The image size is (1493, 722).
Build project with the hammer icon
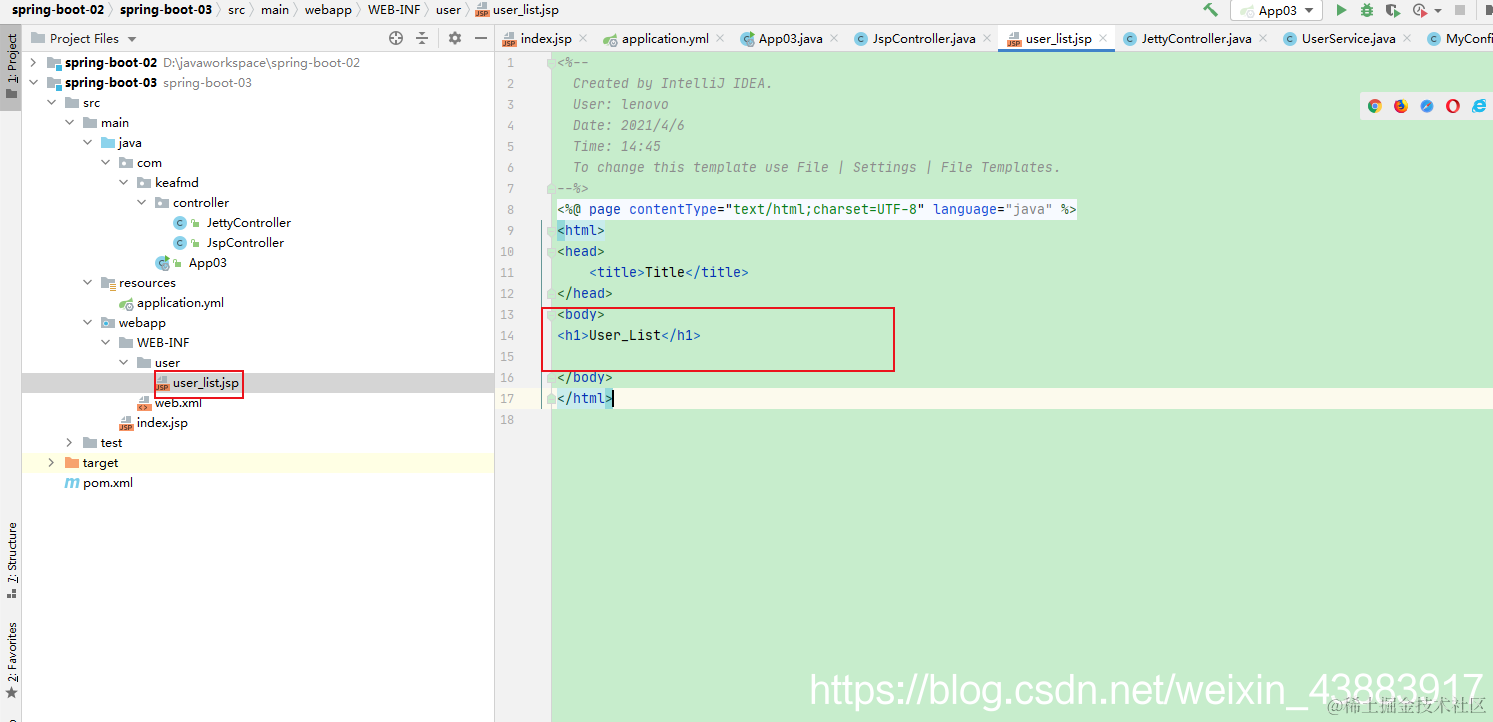(x=1210, y=10)
